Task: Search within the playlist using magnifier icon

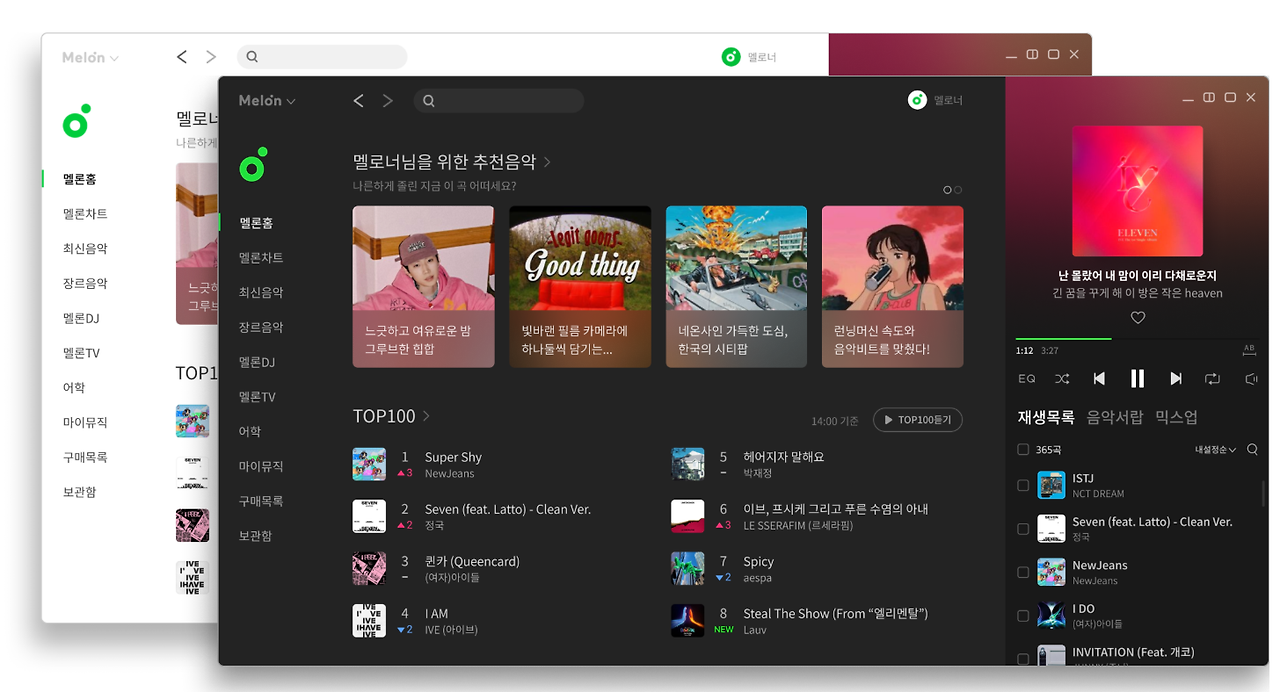Action: tap(1252, 450)
